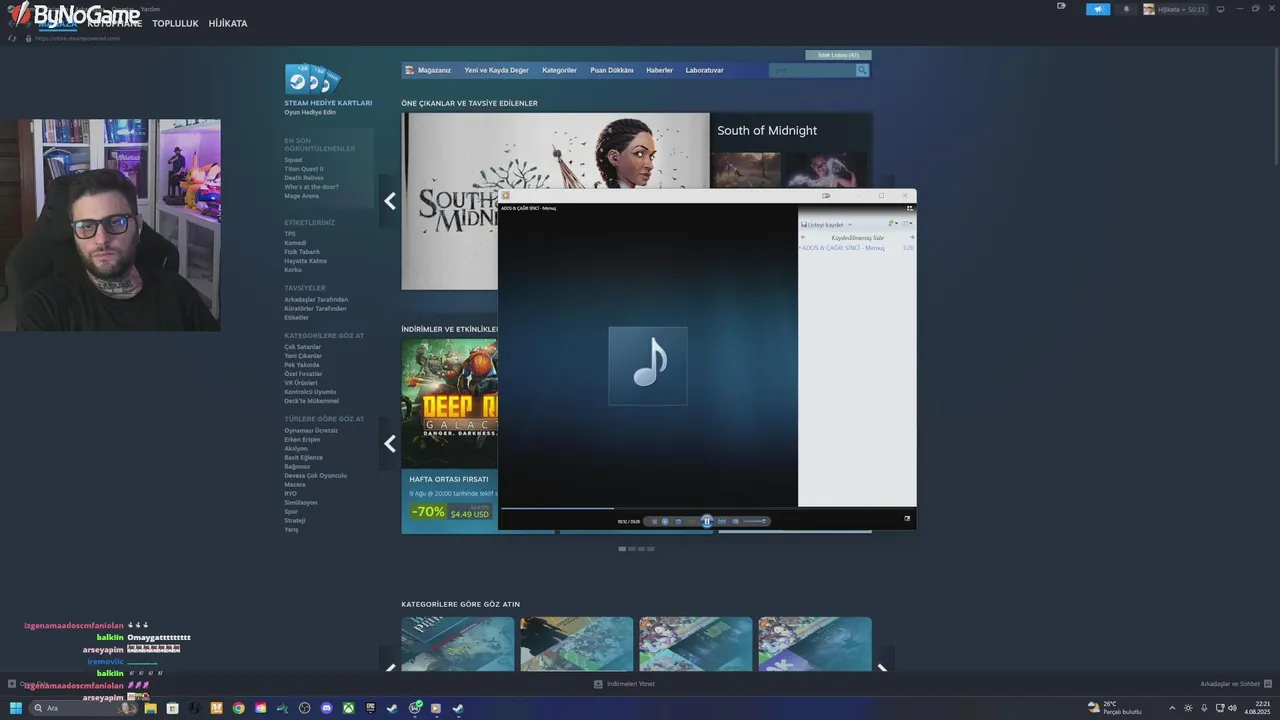Adjust the Media Player volume slider
The width and height of the screenshot is (1280, 720).
click(755, 521)
